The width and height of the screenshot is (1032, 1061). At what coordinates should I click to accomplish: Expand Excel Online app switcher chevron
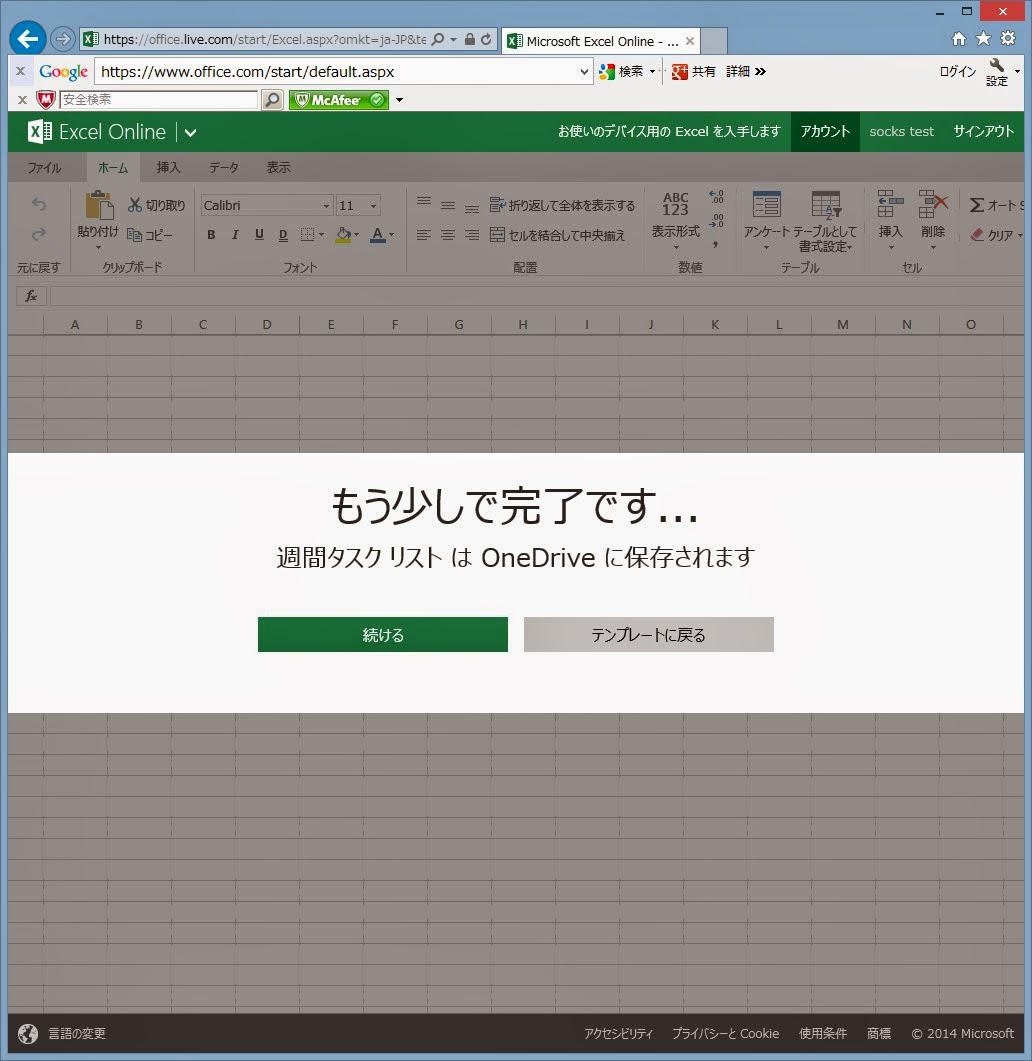(191, 133)
